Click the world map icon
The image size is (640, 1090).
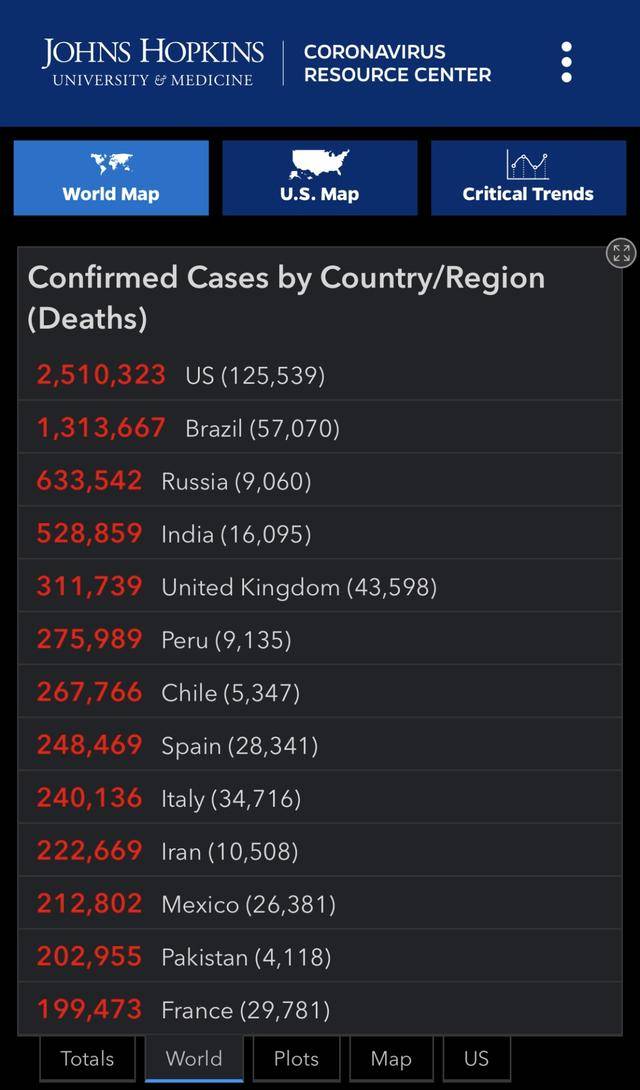tap(111, 164)
